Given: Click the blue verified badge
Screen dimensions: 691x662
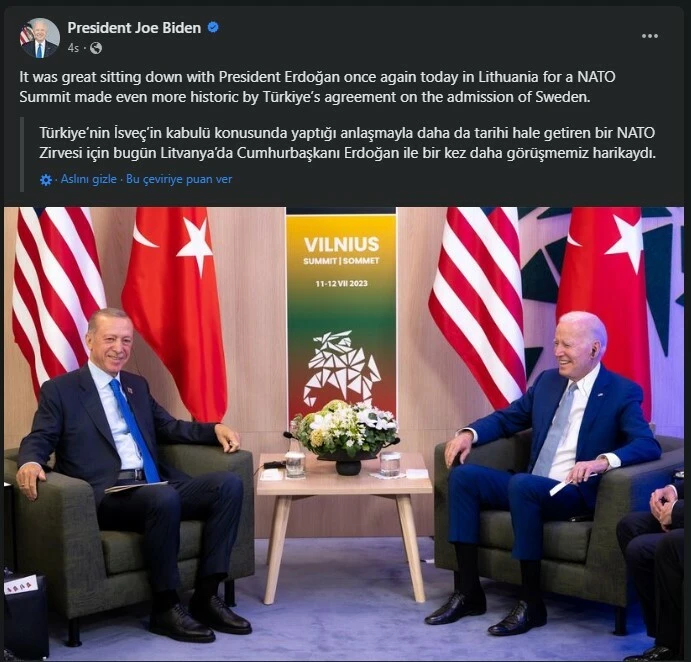Looking at the screenshot, I should 213,27.
